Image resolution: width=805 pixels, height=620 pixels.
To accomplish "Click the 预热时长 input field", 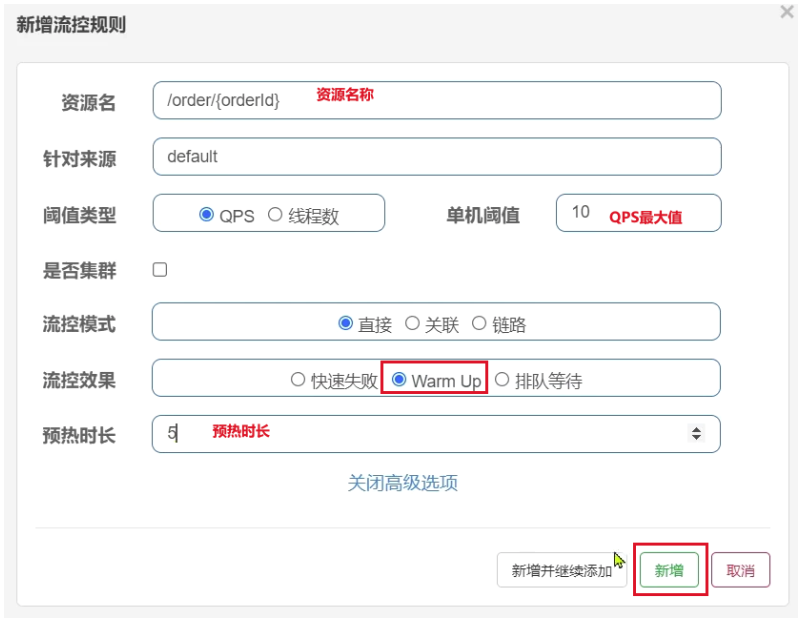I will point(436,434).
